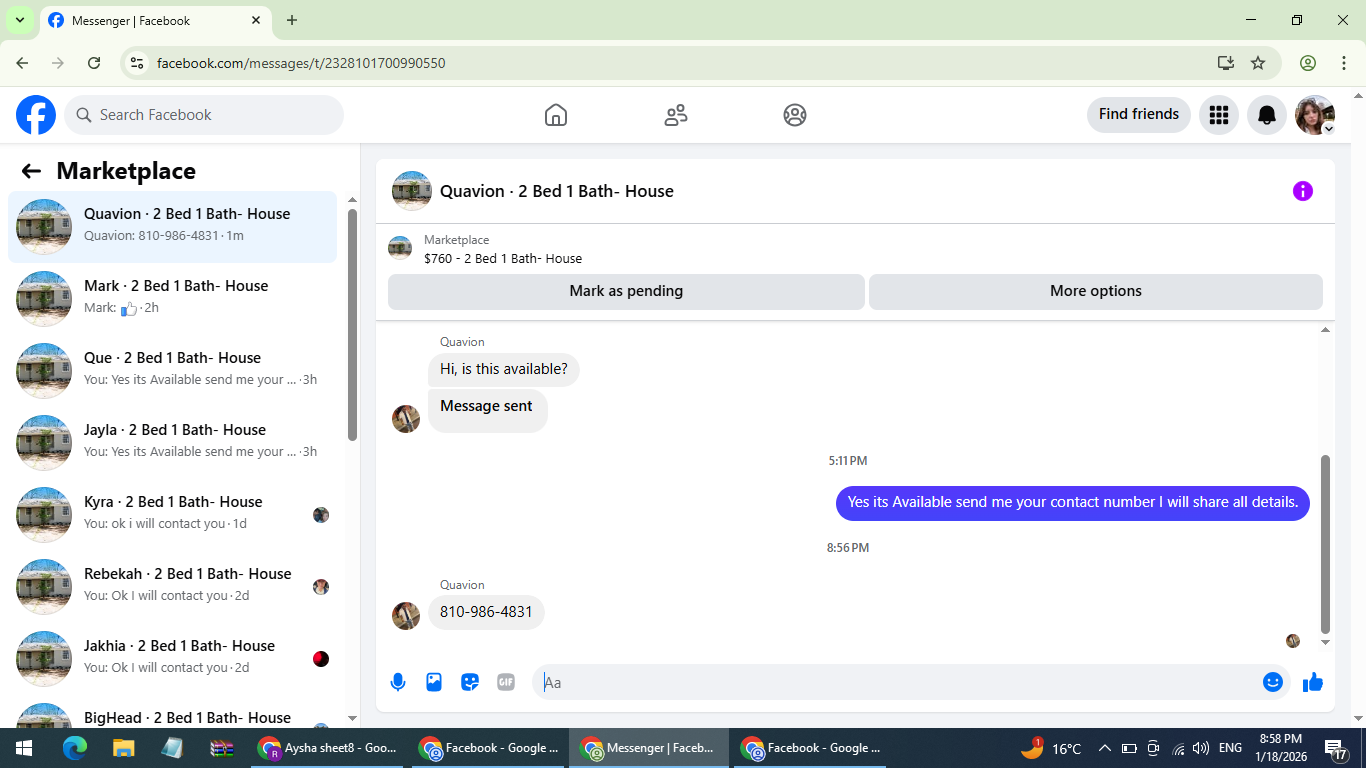Click the $760 - 2 Bed 1 Bath listing link

tap(503, 258)
